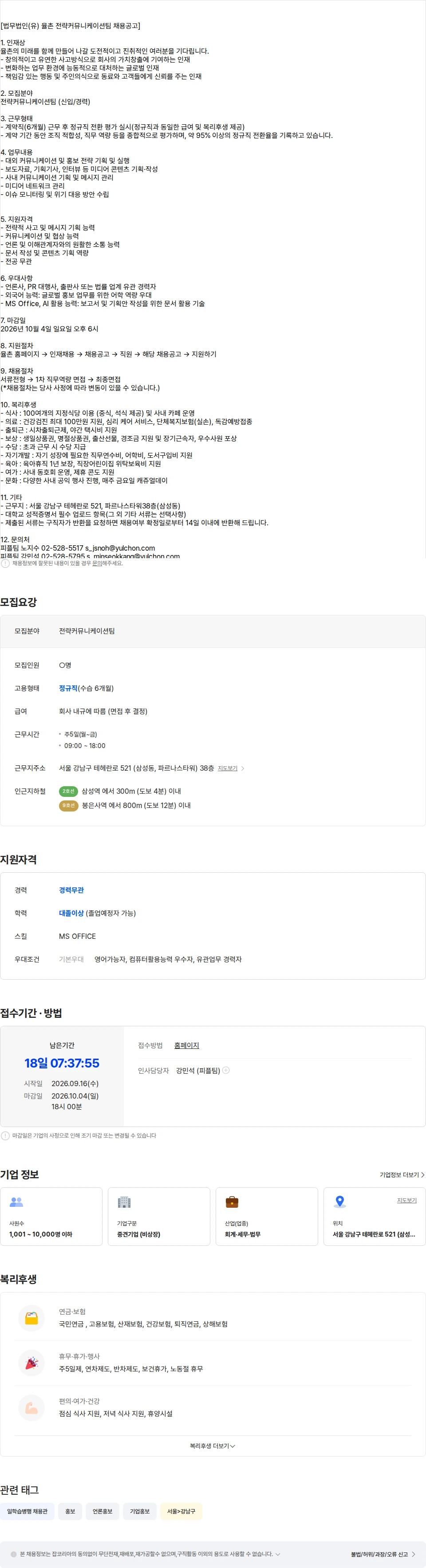This screenshot has width=426, height=1568.
Task: Select the 일학습병행 채용관 tag
Action: coord(28,1511)
